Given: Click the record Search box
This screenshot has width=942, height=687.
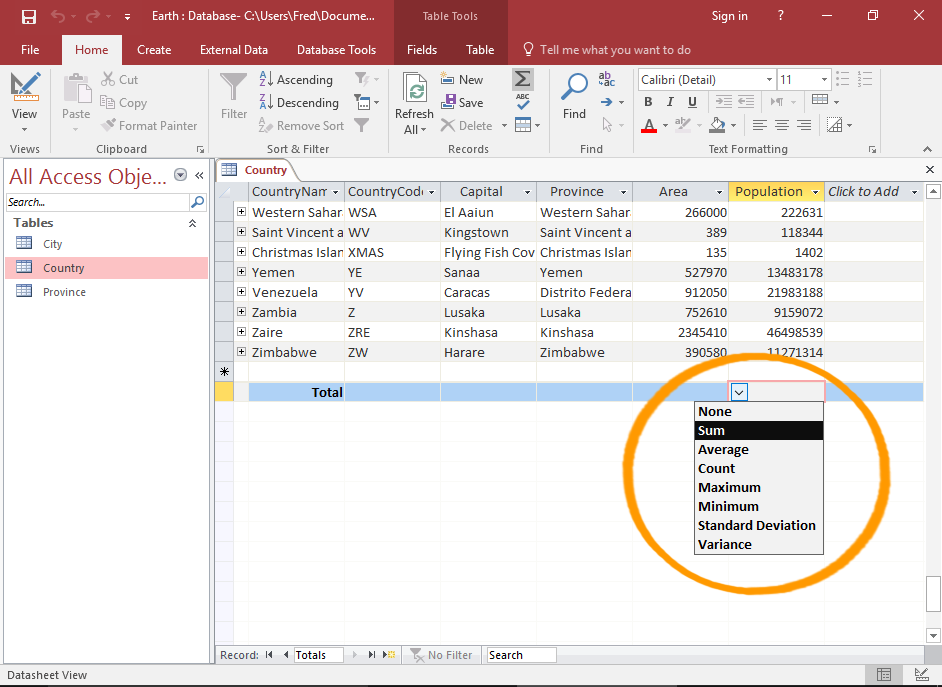Looking at the screenshot, I should click(x=520, y=655).
